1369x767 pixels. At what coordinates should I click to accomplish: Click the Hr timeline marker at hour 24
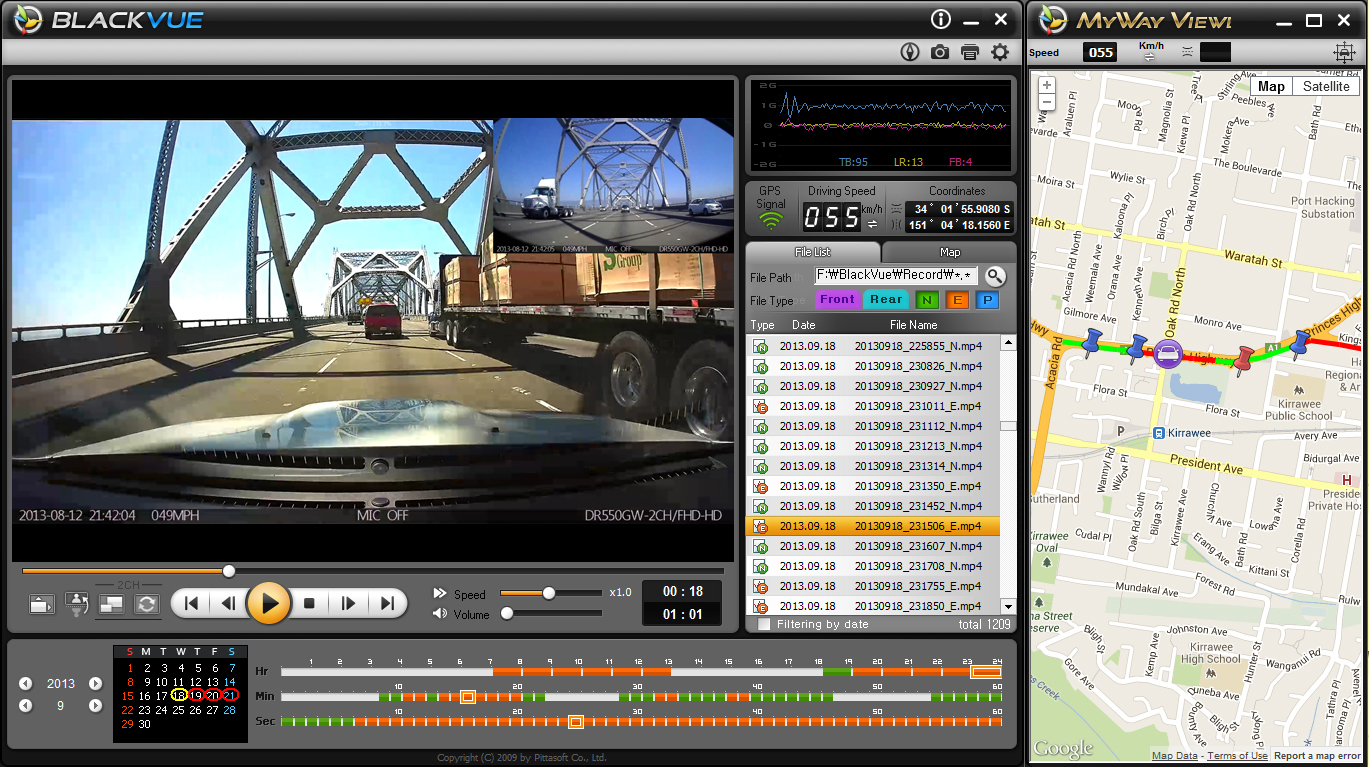click(x=986, y=672)
